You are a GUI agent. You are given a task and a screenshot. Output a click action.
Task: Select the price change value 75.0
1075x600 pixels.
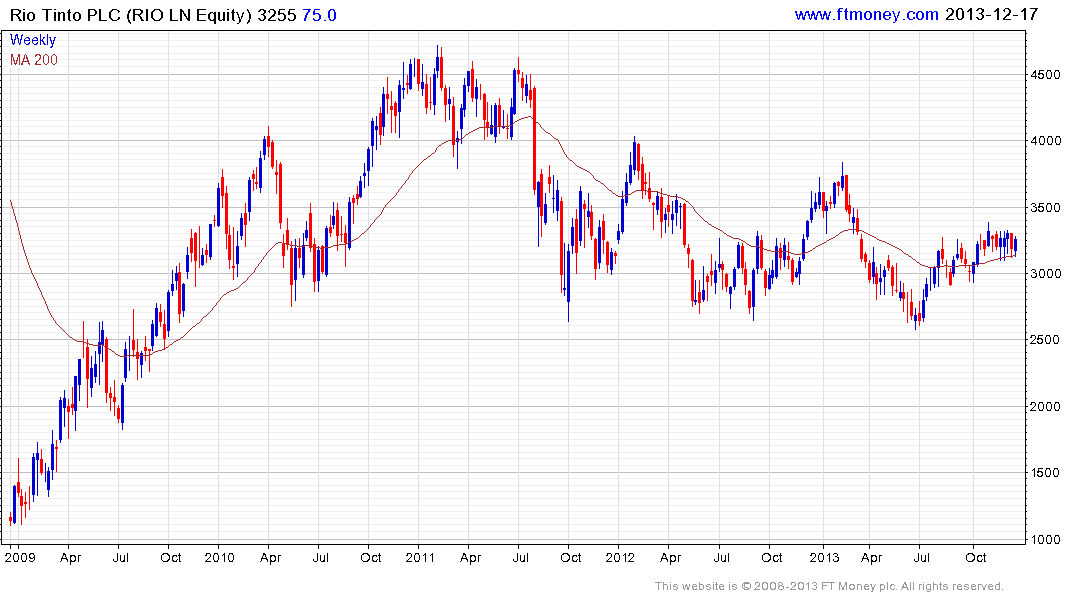click(x=319, y=15)
